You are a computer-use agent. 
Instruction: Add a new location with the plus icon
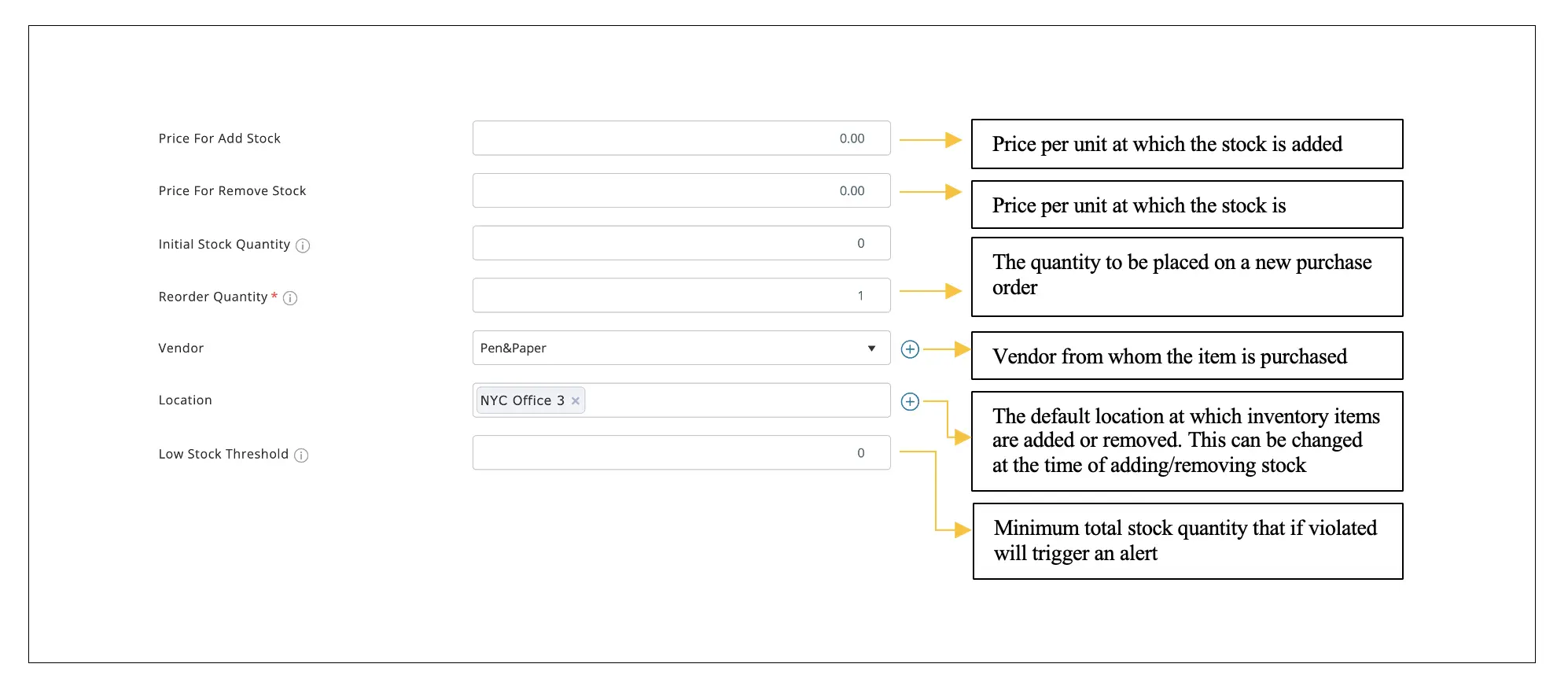(x=910, y=402)
